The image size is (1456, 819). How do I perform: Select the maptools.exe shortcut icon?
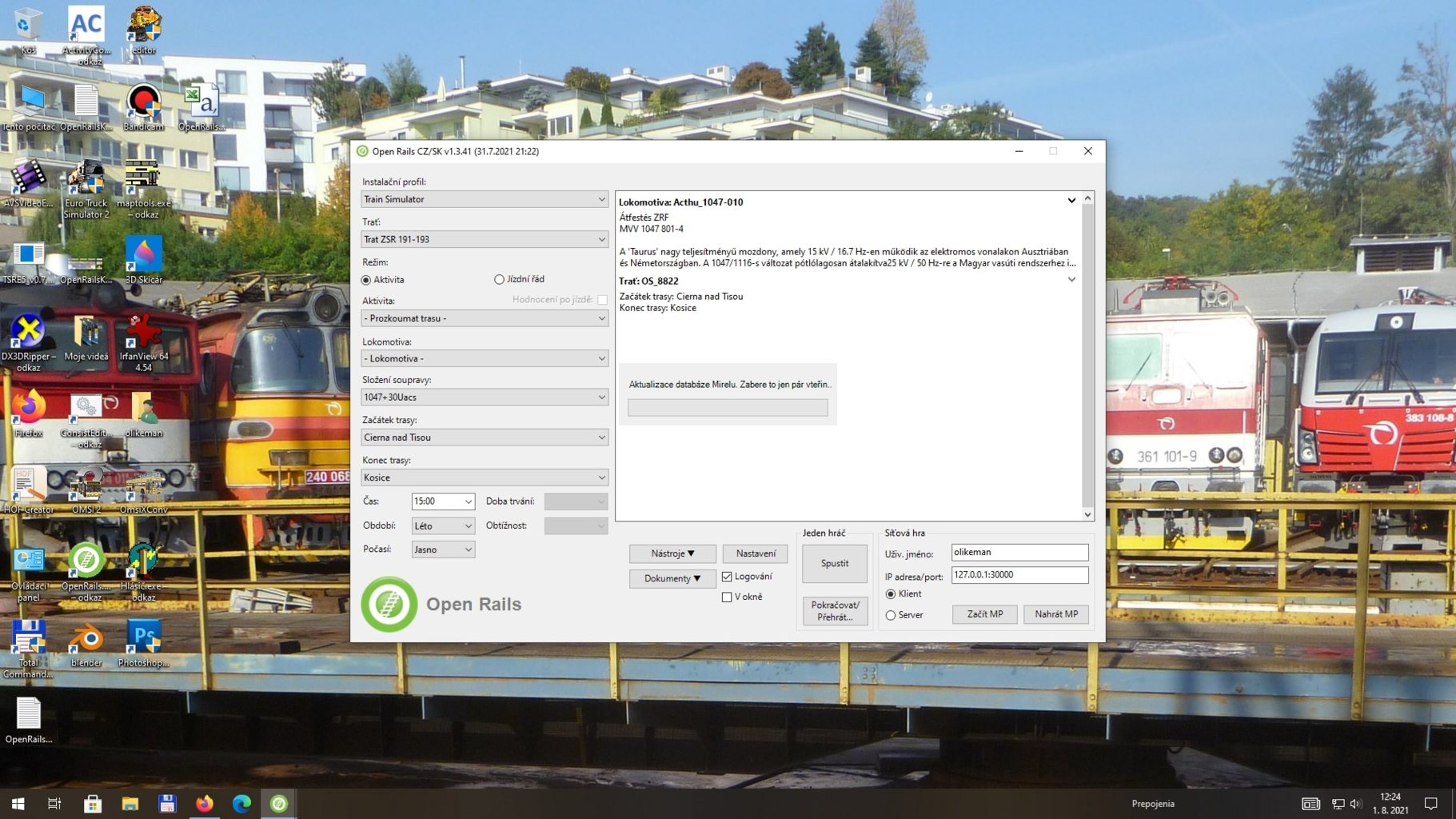click(144, 190)
